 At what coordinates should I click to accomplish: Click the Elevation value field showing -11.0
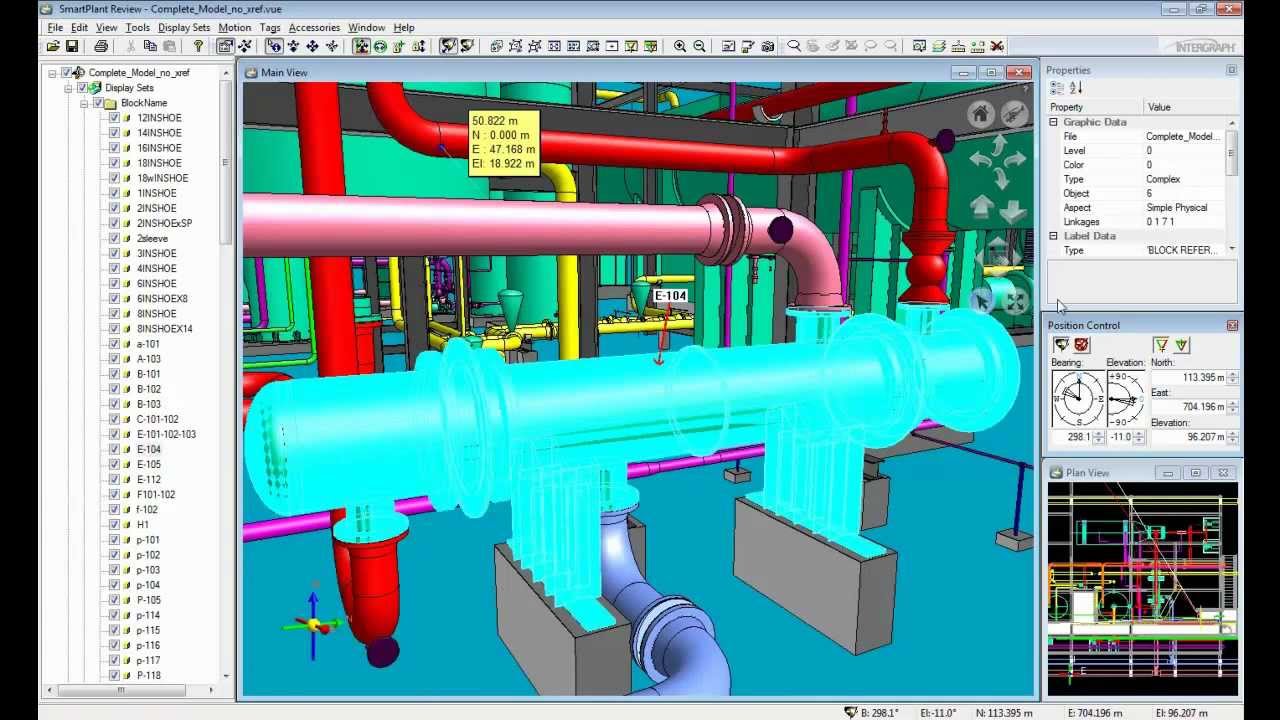[x=1120, y=436]
